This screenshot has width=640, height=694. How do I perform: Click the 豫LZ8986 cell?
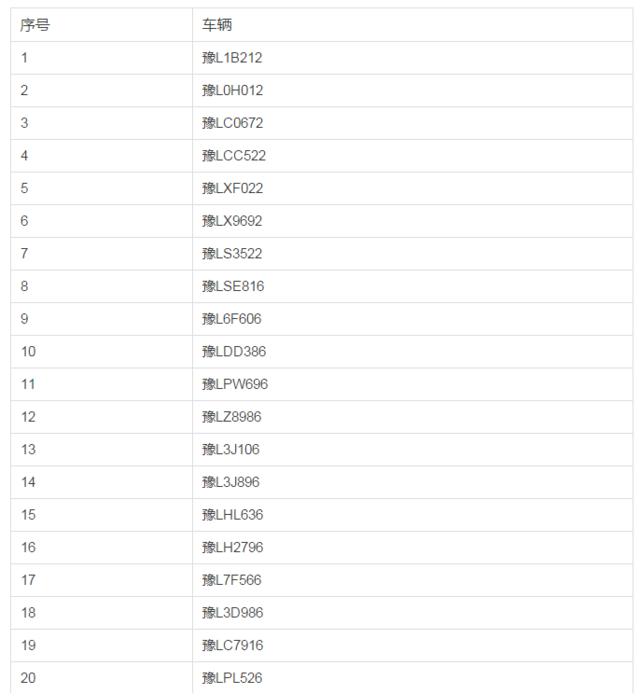pos(232,417)
